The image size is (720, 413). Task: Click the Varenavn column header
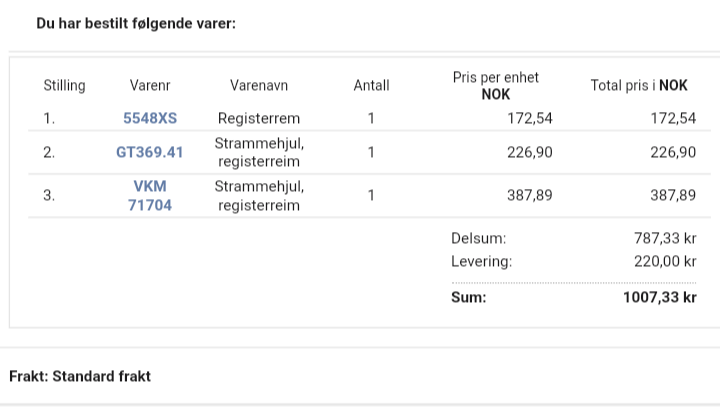pyautogui.click(x=259, y=85)
